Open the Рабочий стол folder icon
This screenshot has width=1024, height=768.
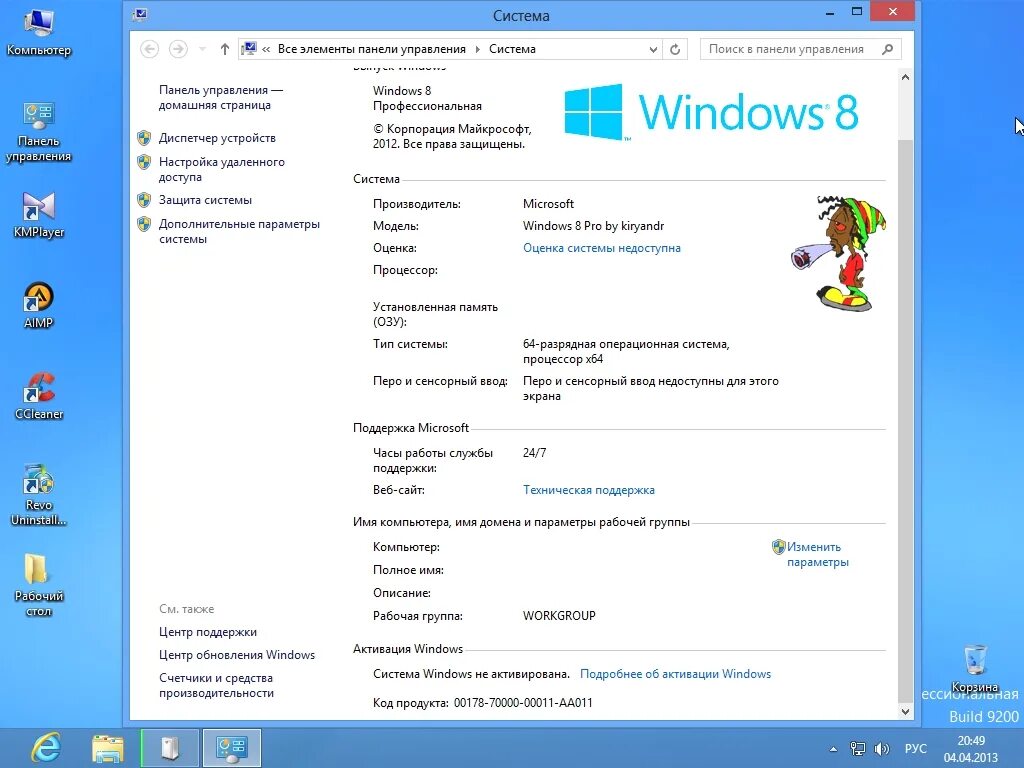pos(39,586)
